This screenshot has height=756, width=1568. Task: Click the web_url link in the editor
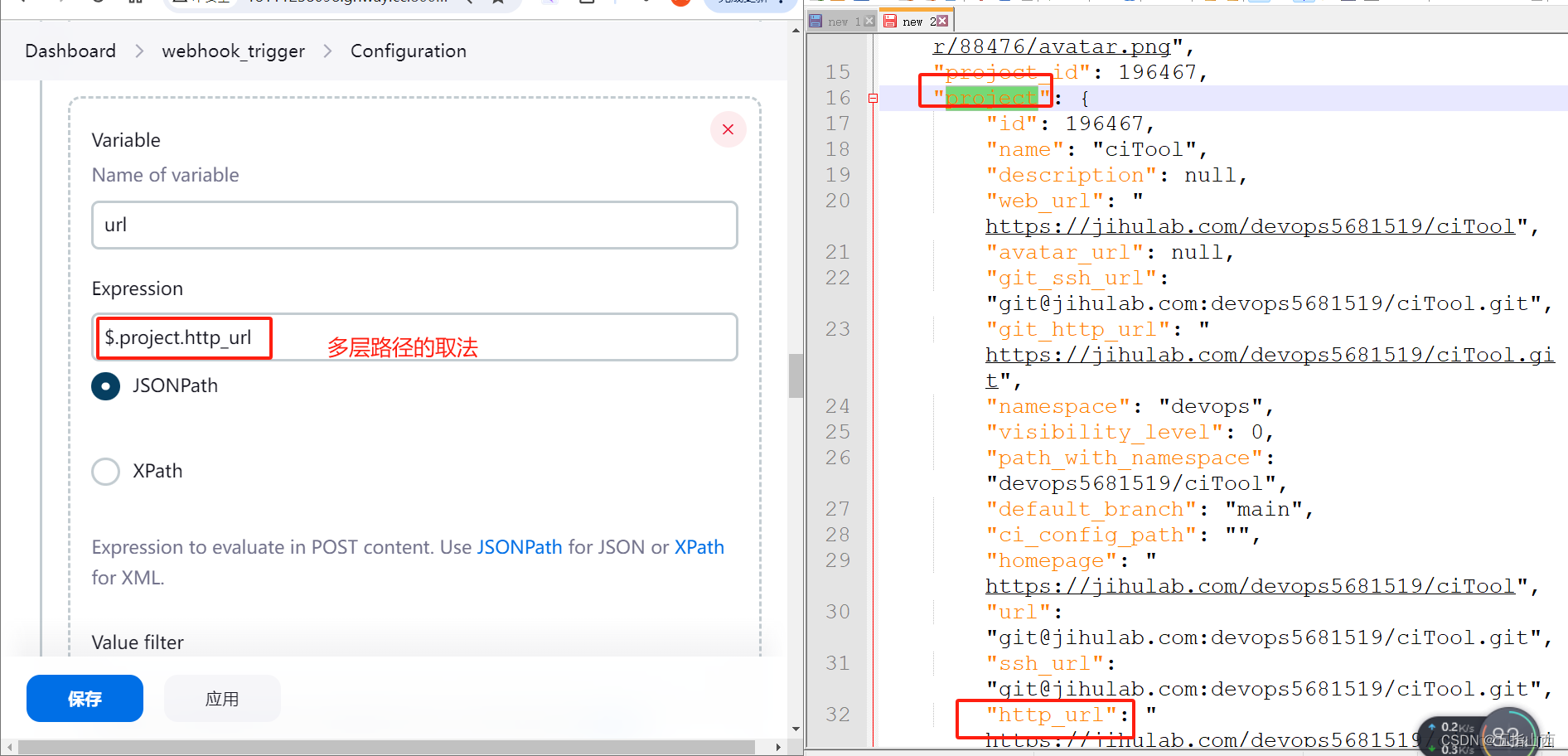(x=1250, y=226)
